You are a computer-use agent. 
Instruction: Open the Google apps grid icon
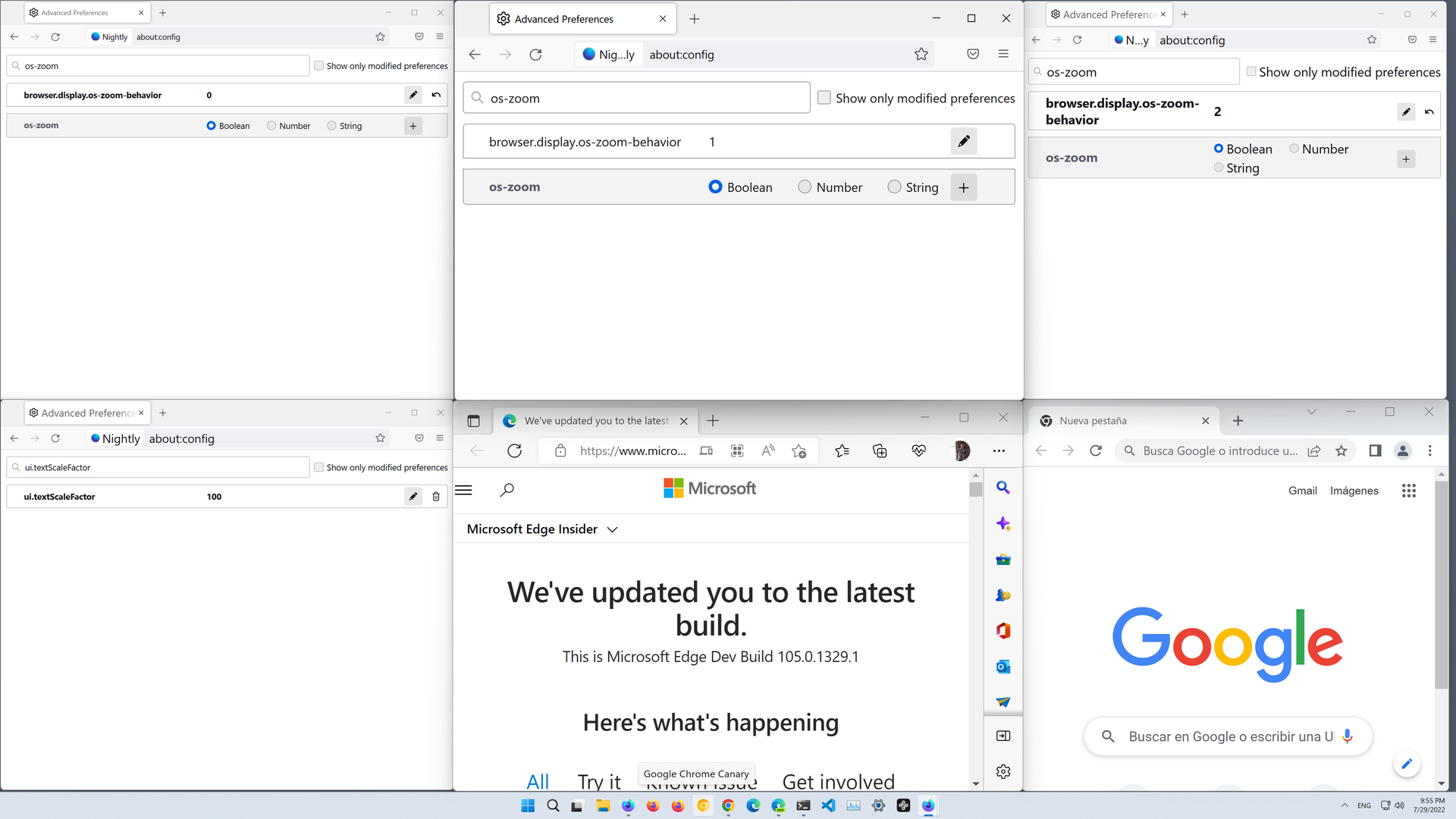coord(1408,491)
